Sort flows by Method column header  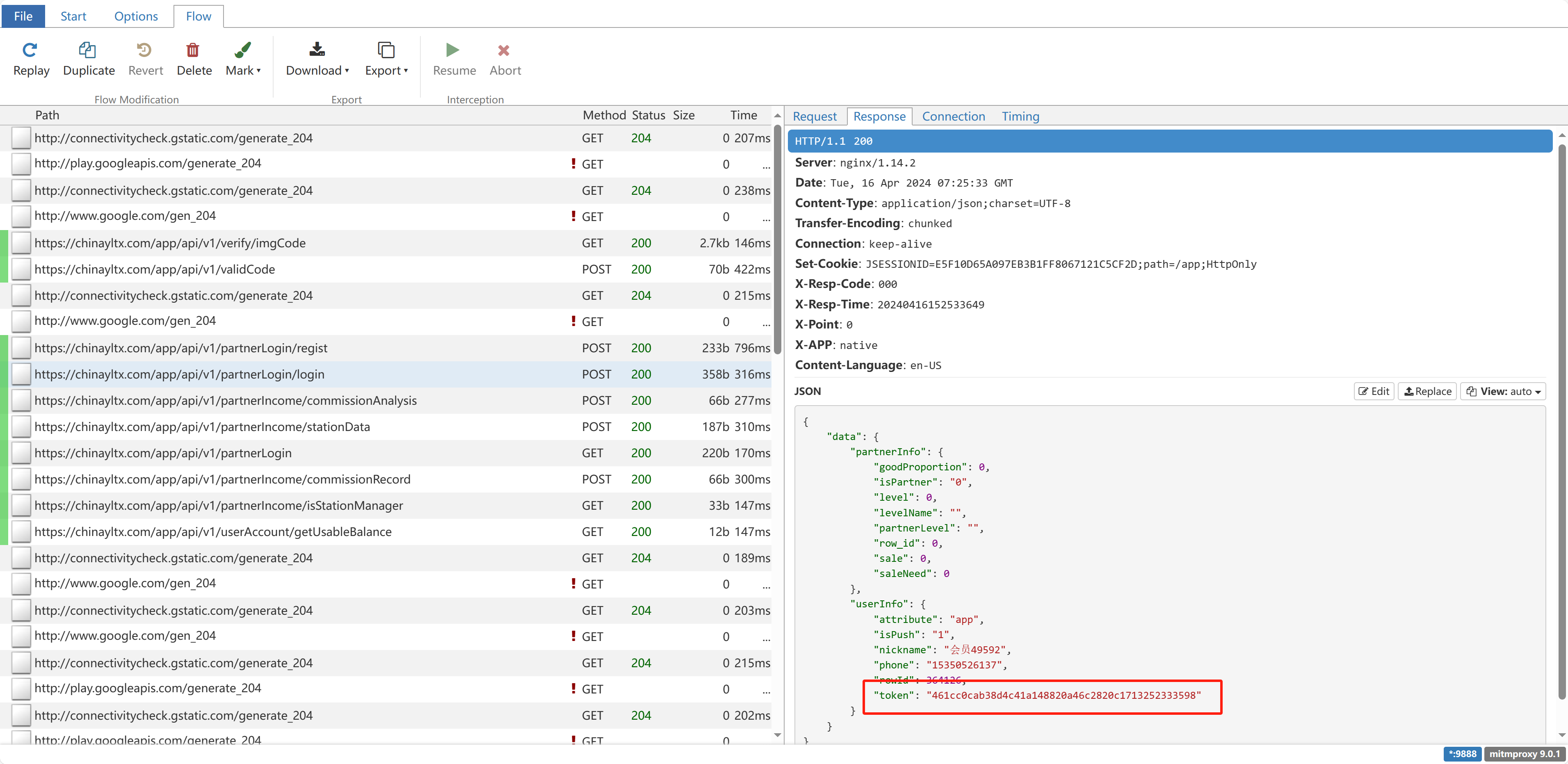(x=604, y=115)
